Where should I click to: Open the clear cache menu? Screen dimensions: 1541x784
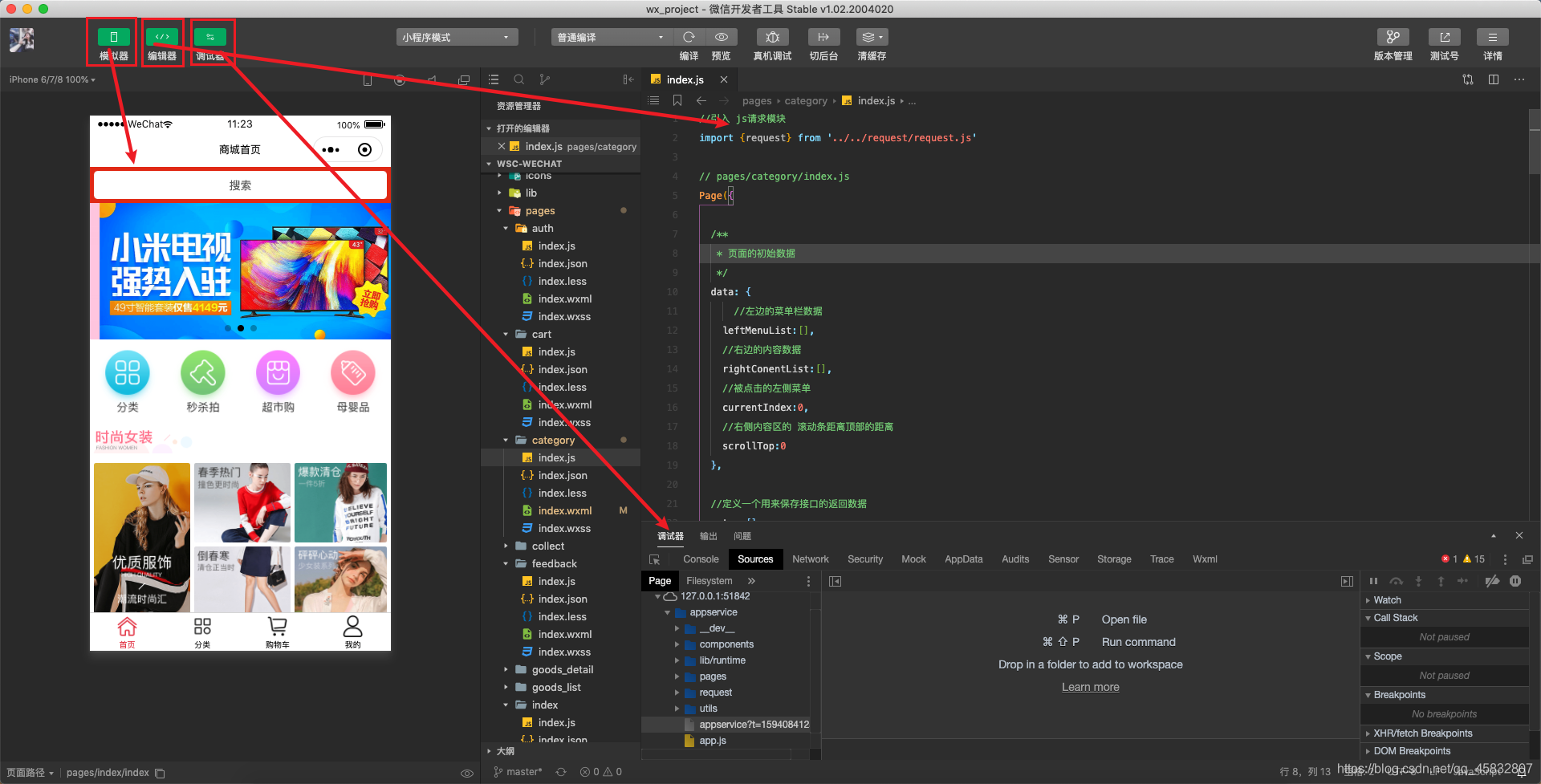pos(872,37)
